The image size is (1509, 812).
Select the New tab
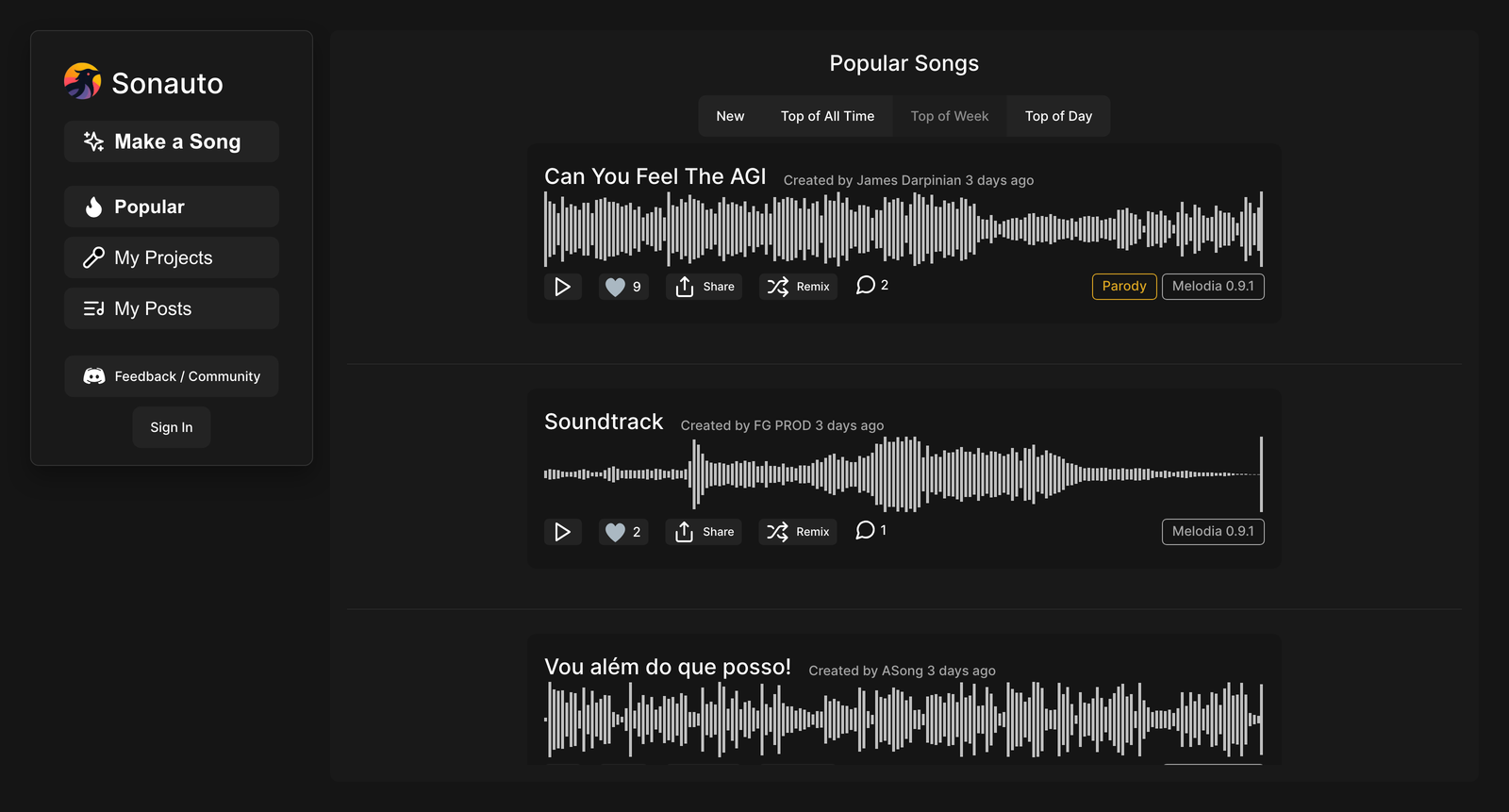(x=729, y=115)
